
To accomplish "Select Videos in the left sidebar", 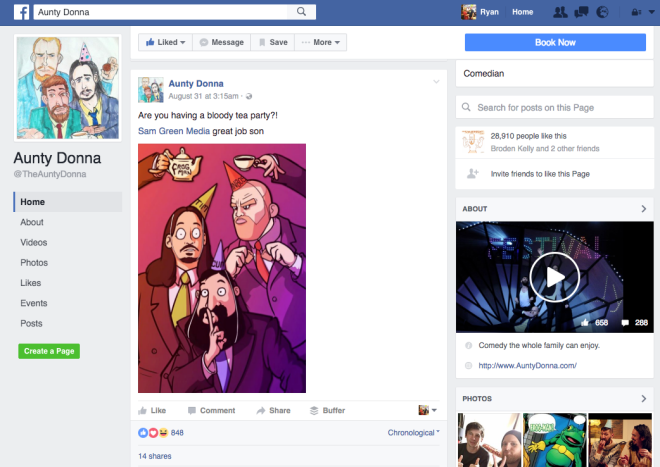I will [34, 242].
